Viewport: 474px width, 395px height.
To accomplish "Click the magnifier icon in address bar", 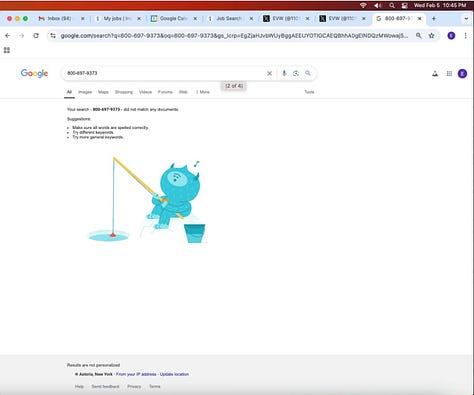I will pos(419,35).
